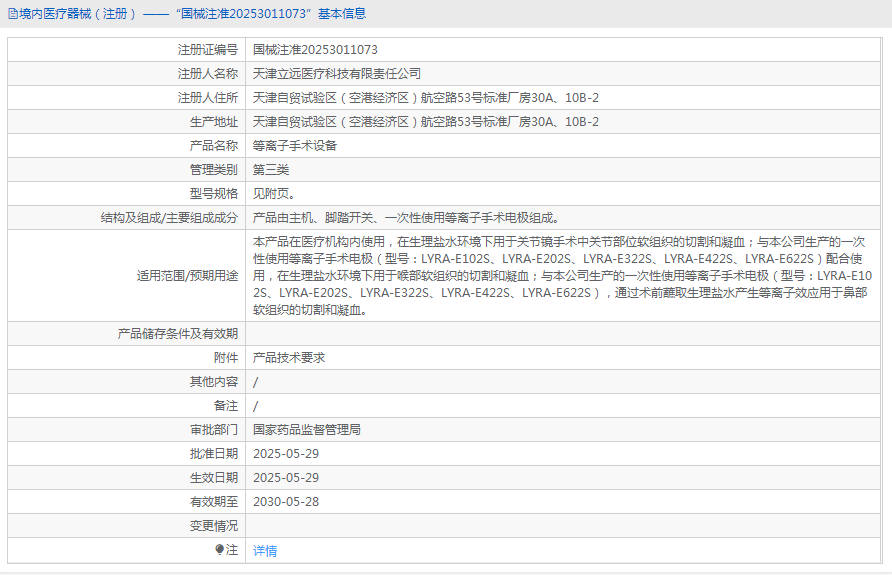Click the slash value in 其他内容 row

pyautogui.click(x=255, y=382)
